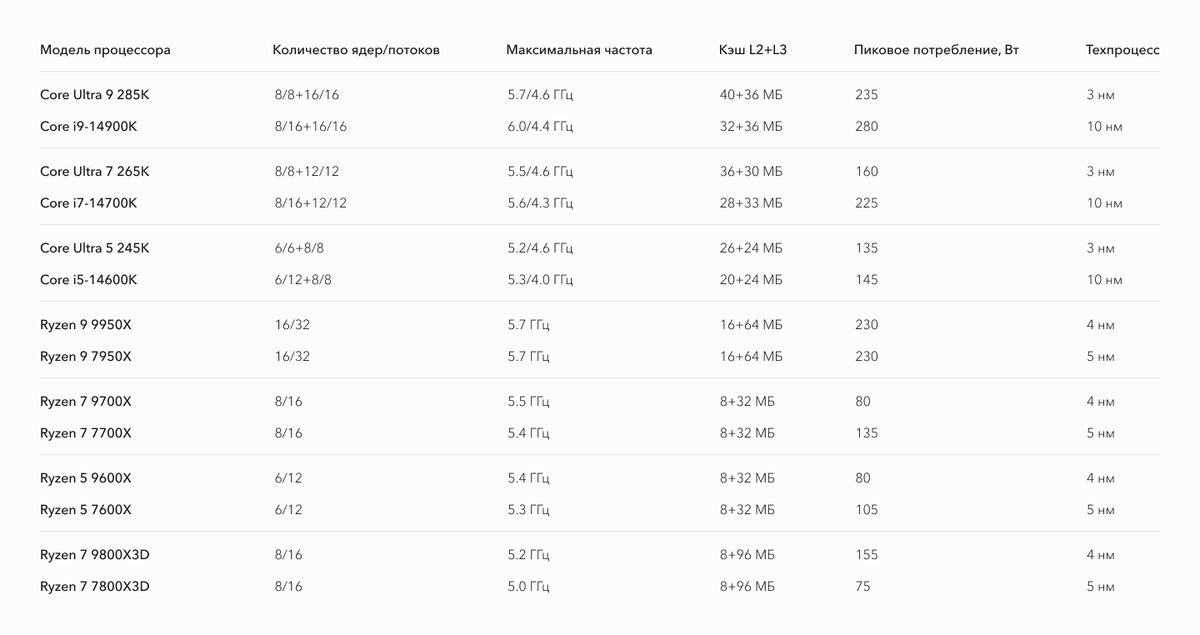Click the Core i5-14600K model name
1200x635 pixels.
click(88, 280)
